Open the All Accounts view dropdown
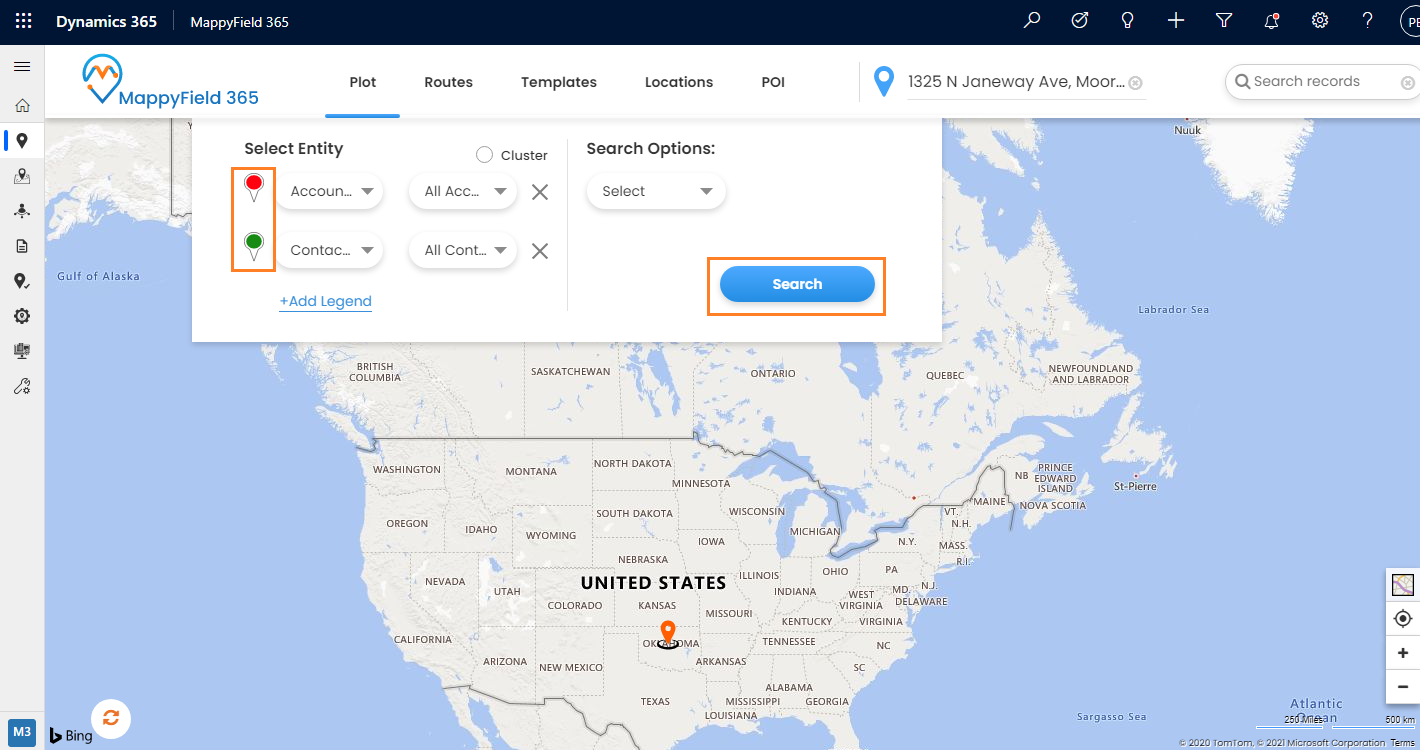This screenshot has width=1420, height=750. point(463,191)
